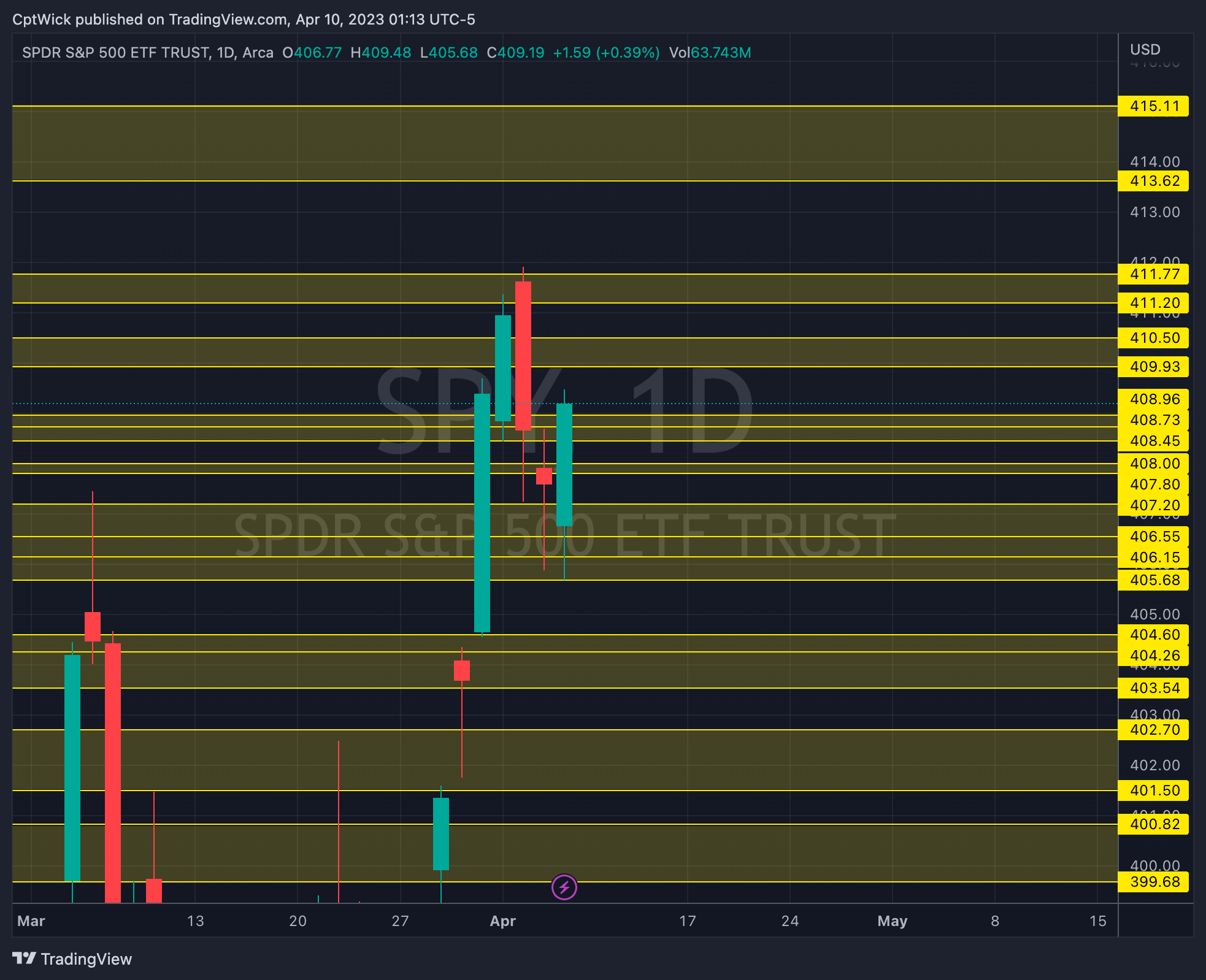The width and height of the screenshot is (1206, 980).
Task: Click the 399.68 price label
Action: (x=1153, y=882)
